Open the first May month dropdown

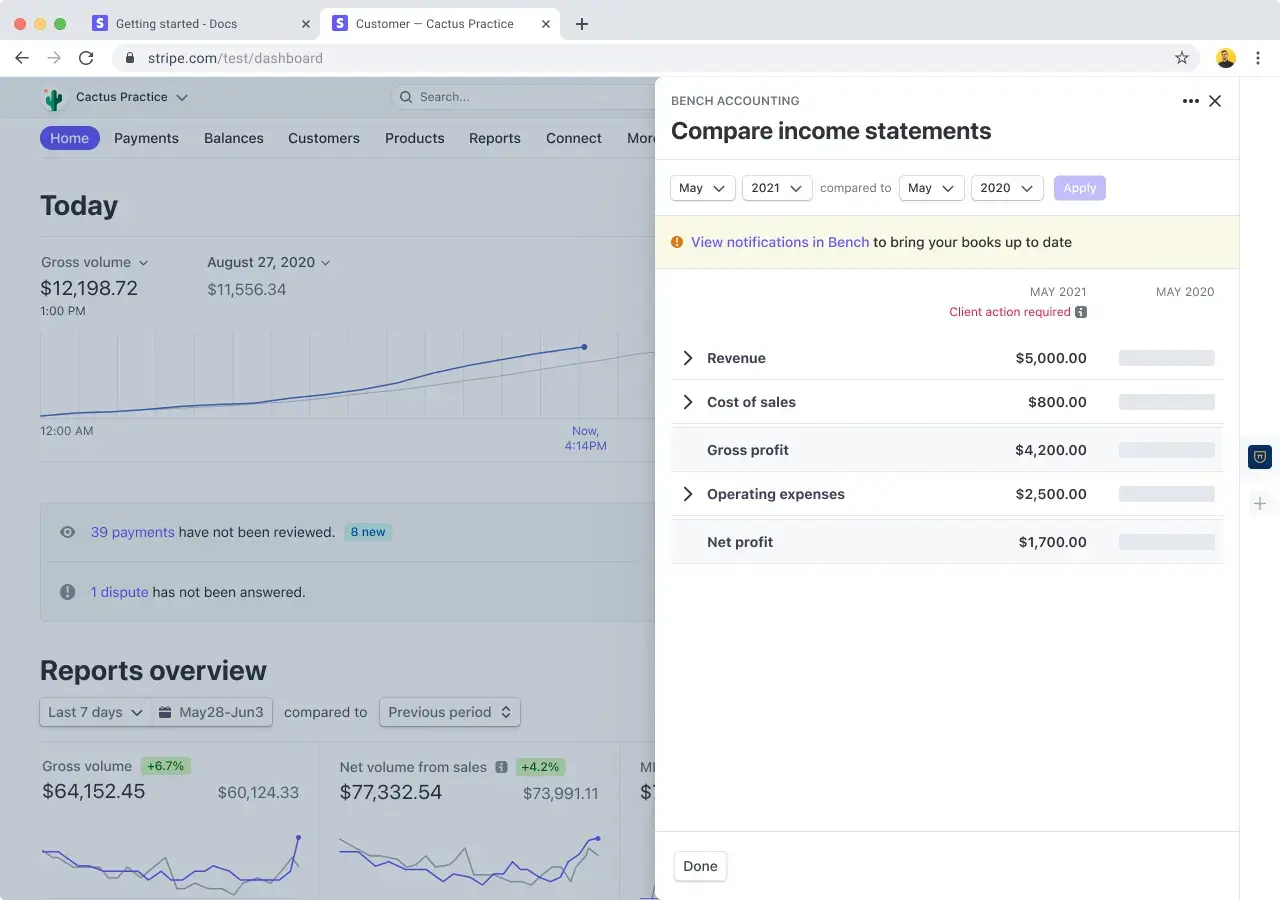[703, 188]
